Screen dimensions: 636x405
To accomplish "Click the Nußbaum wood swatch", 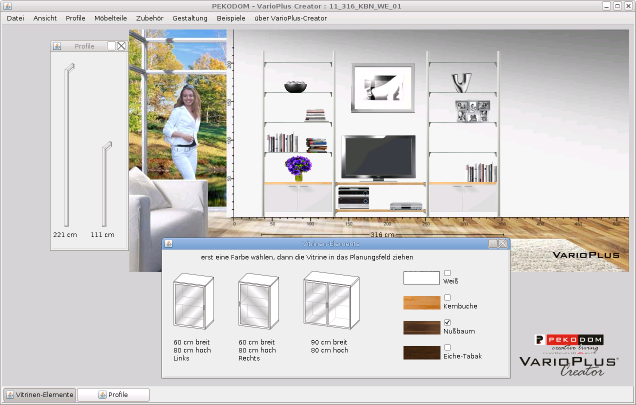I will click(x=421, y=327).
